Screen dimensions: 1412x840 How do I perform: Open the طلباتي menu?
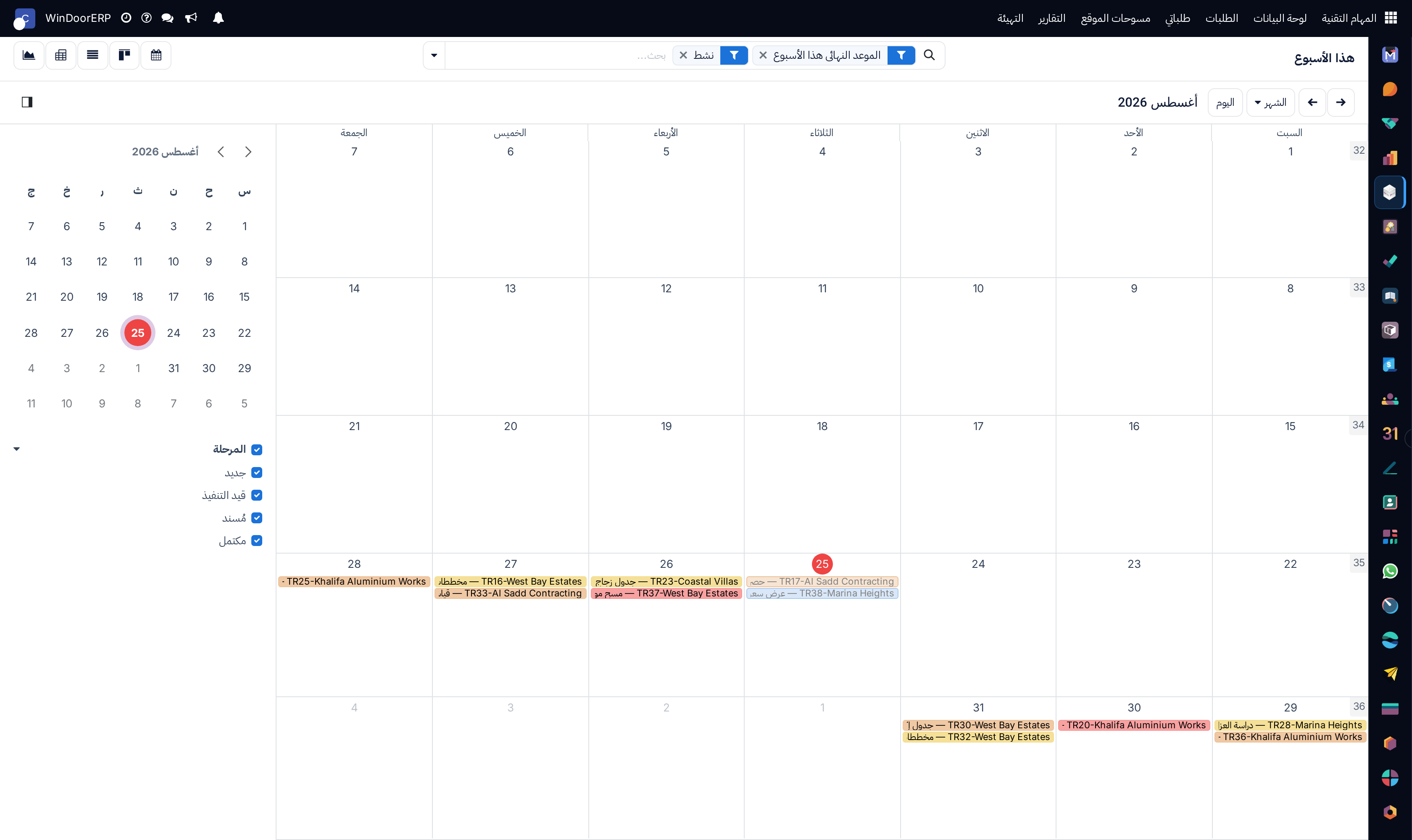pyautogui.click(x=1178, y=18)
